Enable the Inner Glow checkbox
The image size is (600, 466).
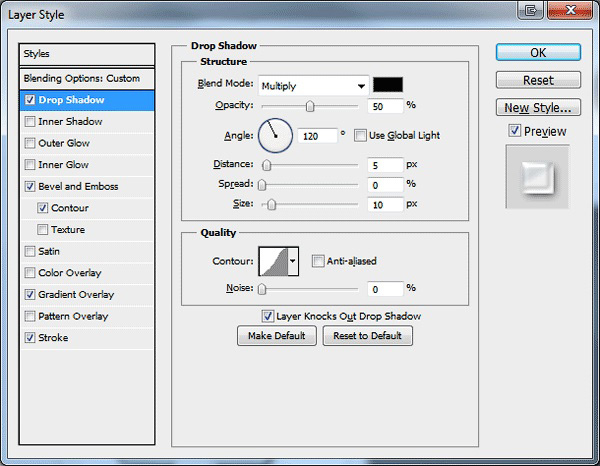[30, 165]
